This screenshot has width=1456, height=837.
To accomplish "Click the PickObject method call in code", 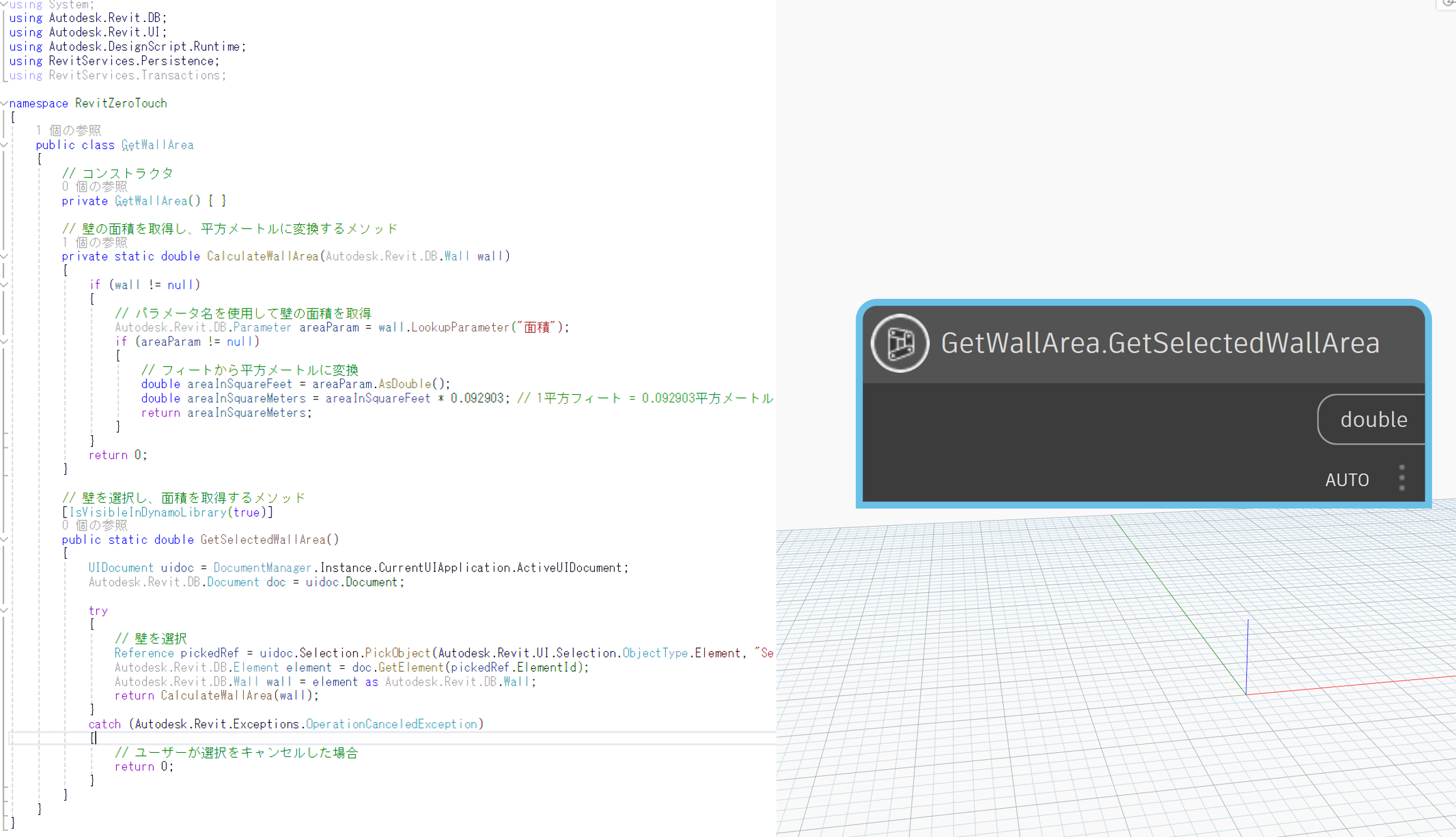I will coord(398,653).
